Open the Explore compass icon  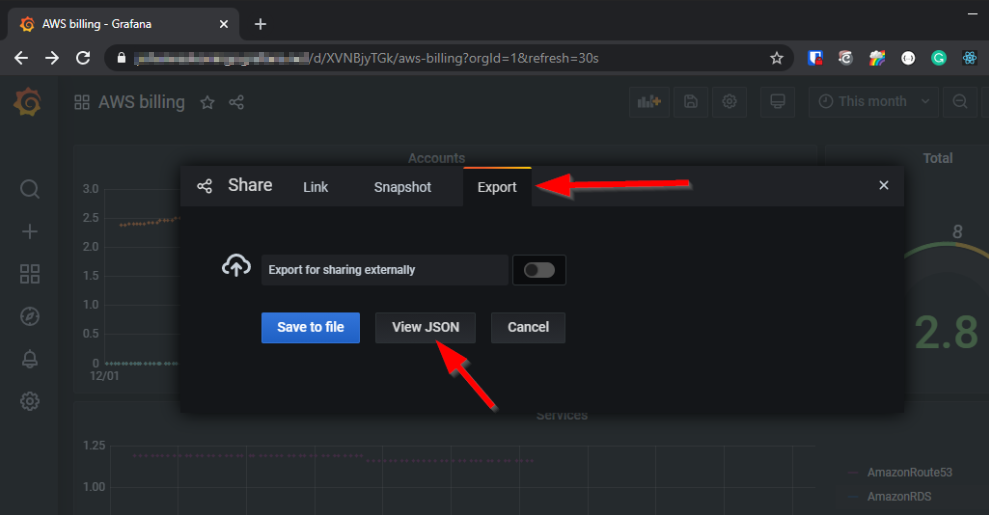tap(30, 316)
